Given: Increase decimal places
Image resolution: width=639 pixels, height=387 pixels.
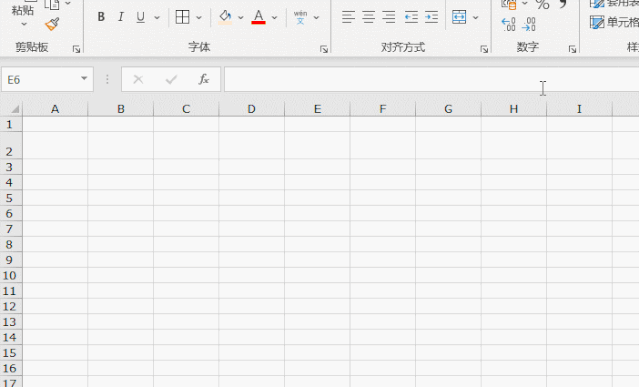Looking at the screenshot, I should coord(508,24).
